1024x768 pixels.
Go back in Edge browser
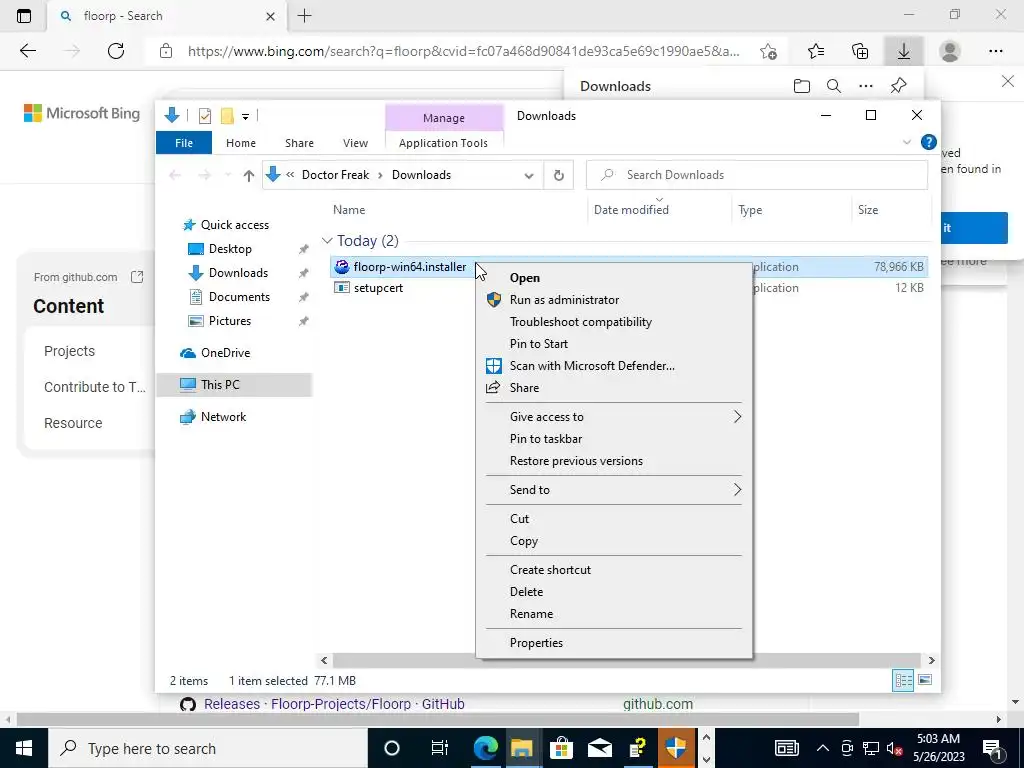coord(27,51)
